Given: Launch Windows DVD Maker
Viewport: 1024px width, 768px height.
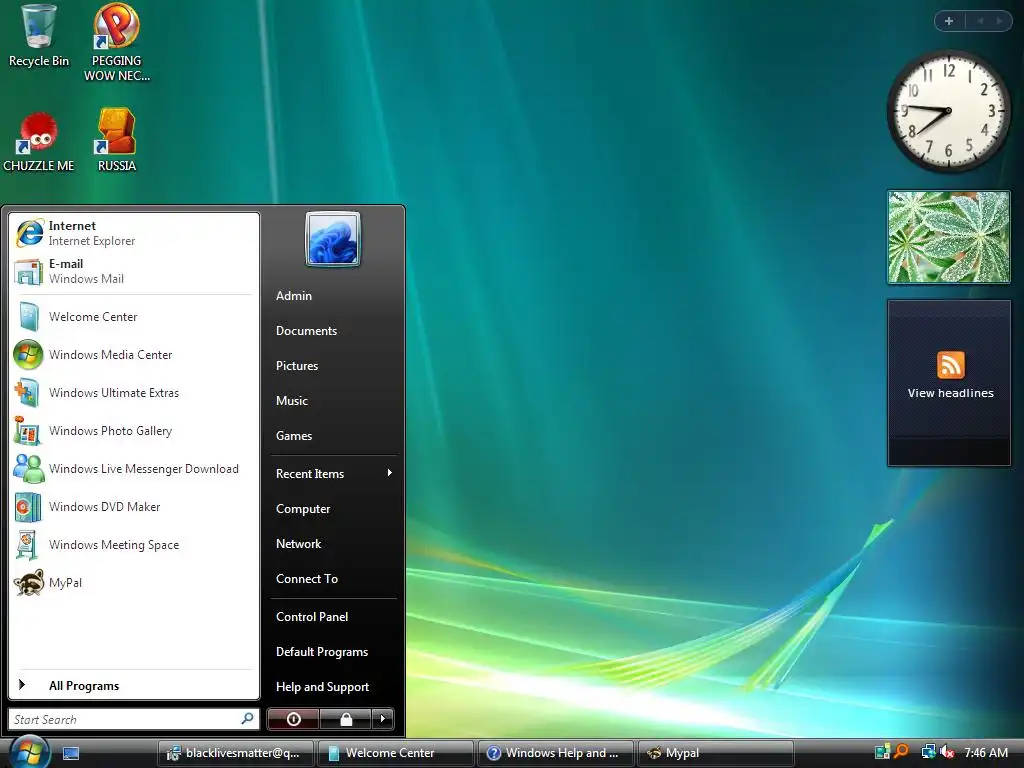Looking at the screenshot, I should click(133, 507).
